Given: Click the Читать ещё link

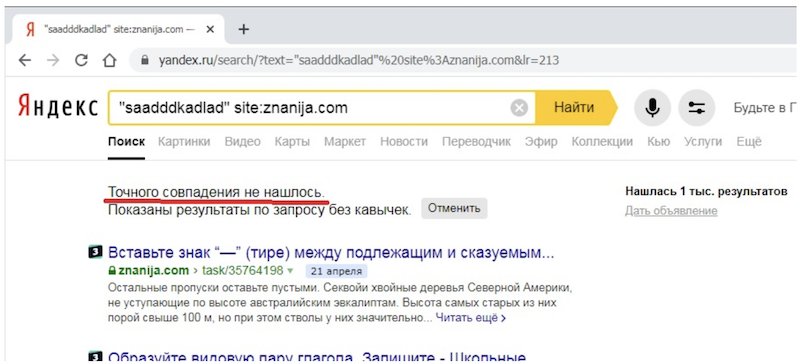Looking at the screenshot, I should pos(471,318).
